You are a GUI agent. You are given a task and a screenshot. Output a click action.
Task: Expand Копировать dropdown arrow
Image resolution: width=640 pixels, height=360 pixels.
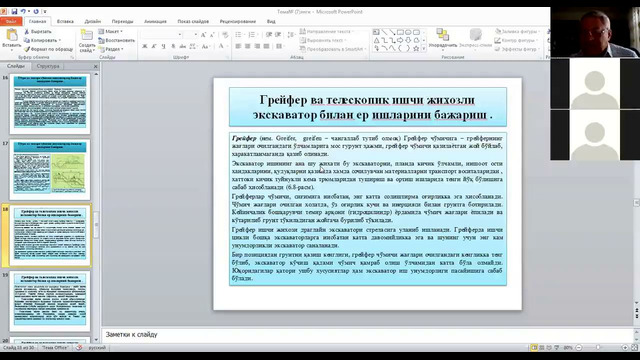pyautogui.click(x=60, y=40)
